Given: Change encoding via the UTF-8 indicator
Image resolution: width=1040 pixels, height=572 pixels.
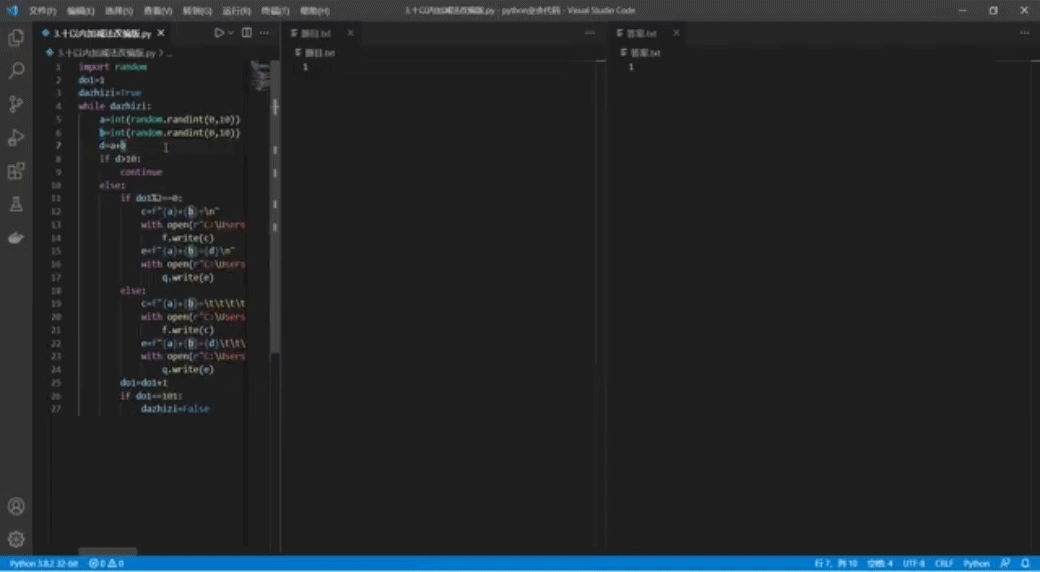Looking at the screenshot, I should [913, 563].
